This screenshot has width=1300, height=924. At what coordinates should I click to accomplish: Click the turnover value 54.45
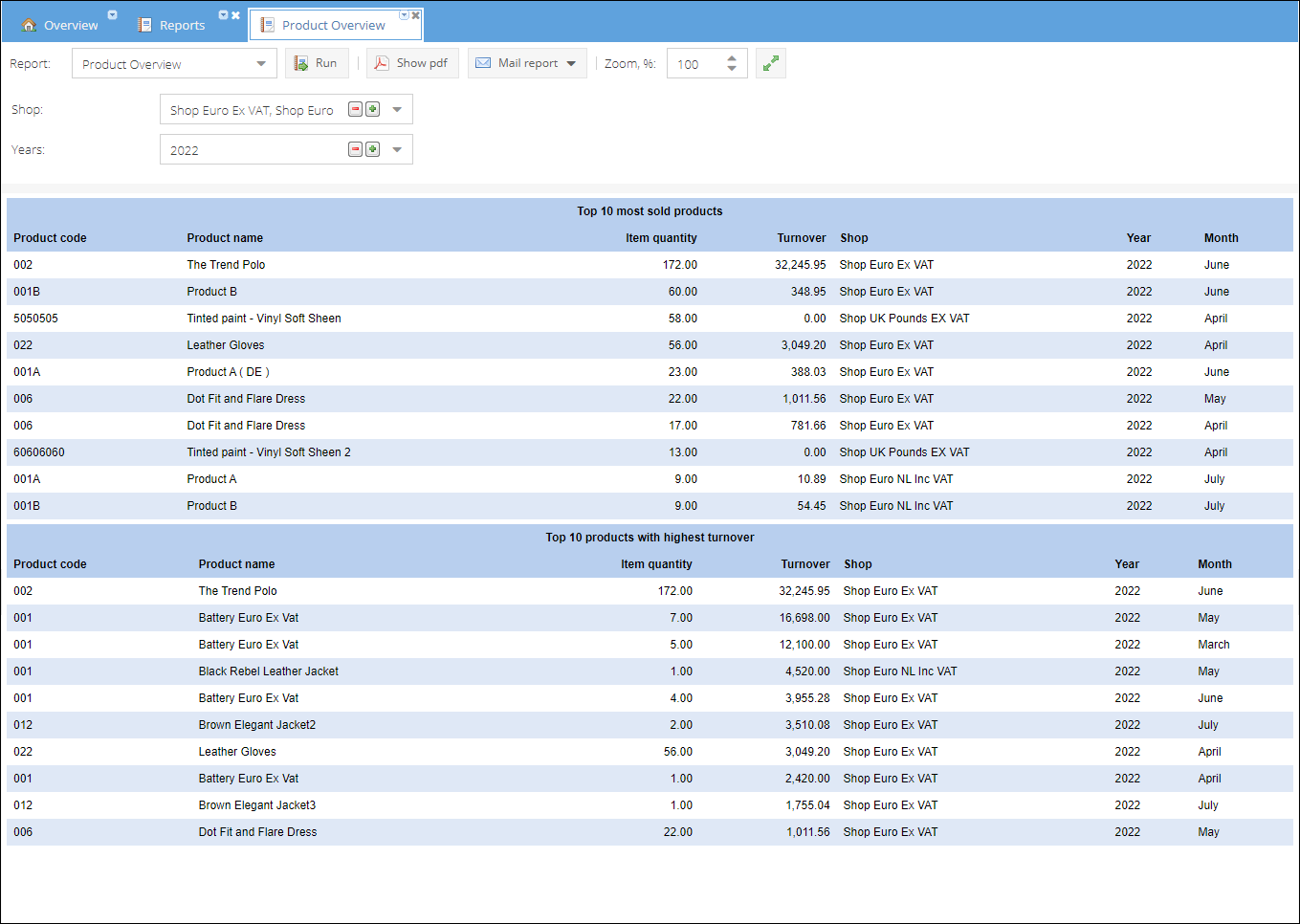(812, 506)
